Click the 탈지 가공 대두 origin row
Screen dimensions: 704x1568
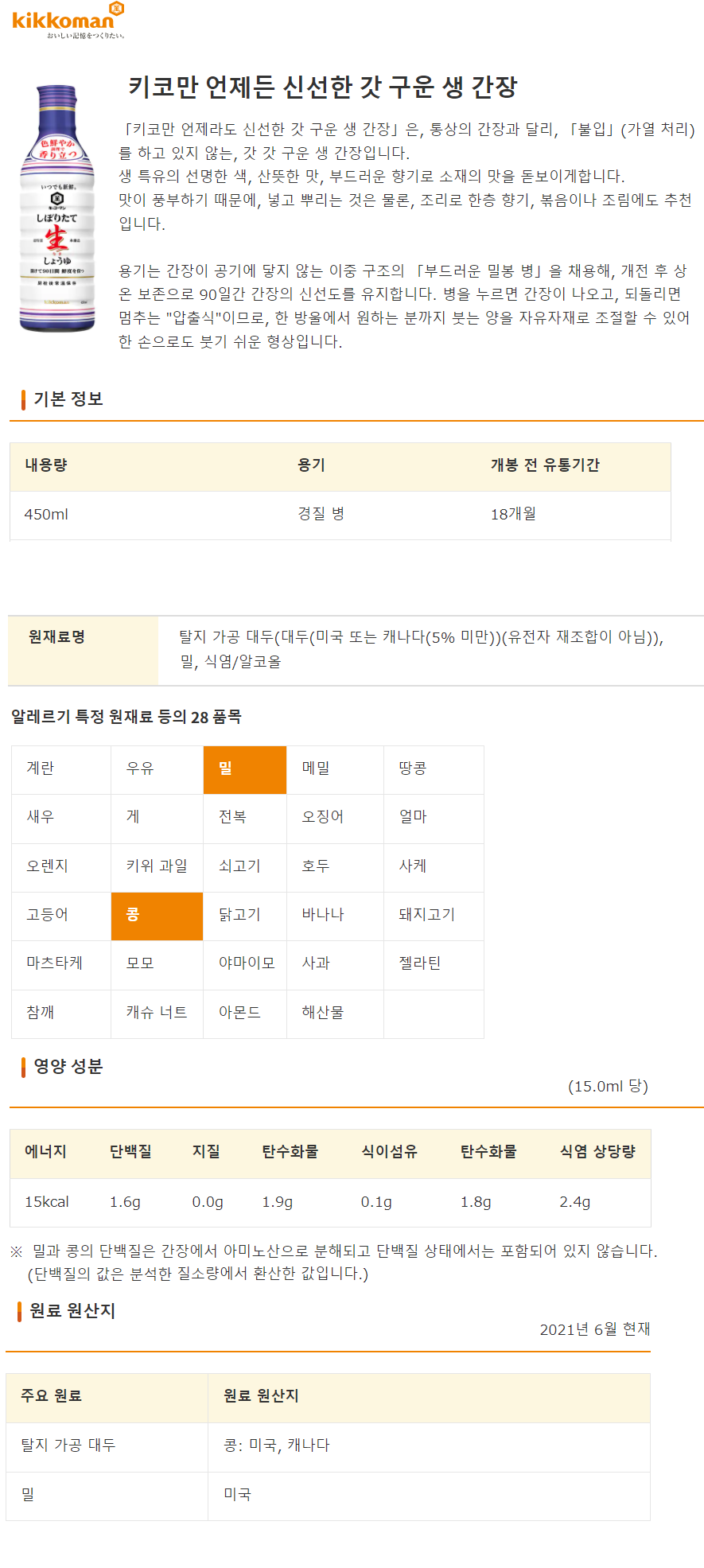328,1446
